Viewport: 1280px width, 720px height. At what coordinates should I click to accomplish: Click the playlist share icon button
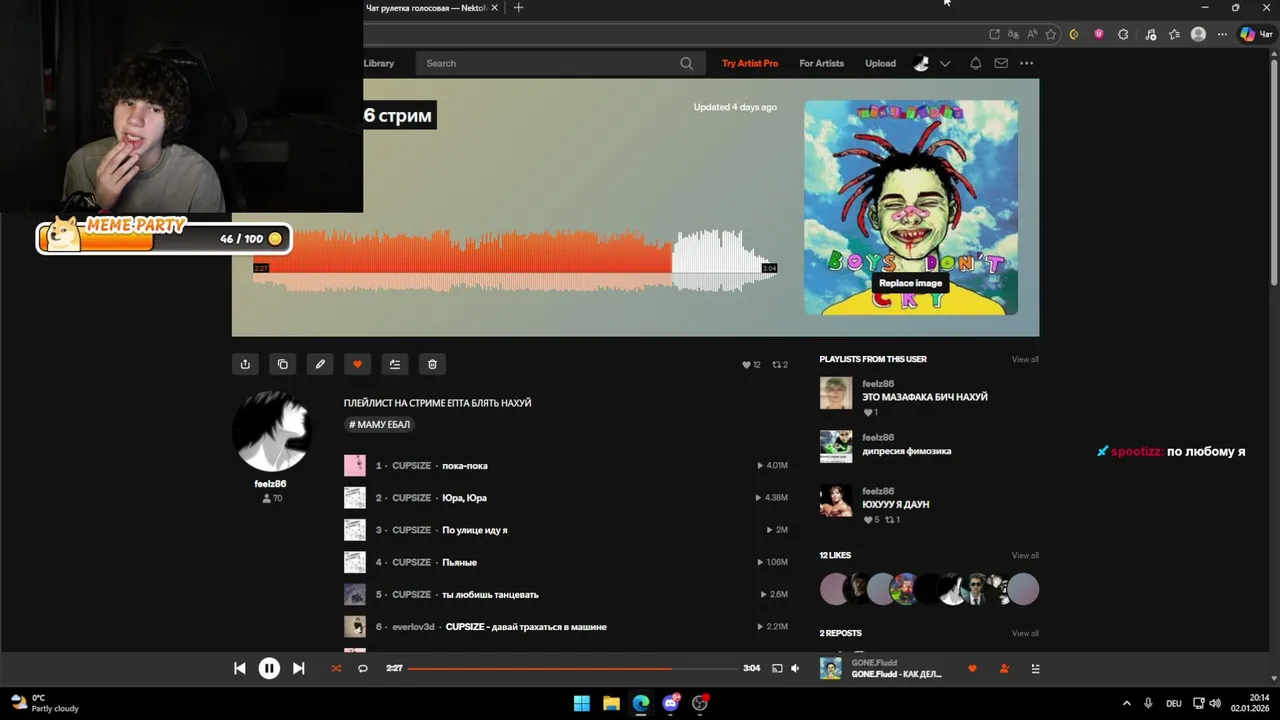click(245, 364)
